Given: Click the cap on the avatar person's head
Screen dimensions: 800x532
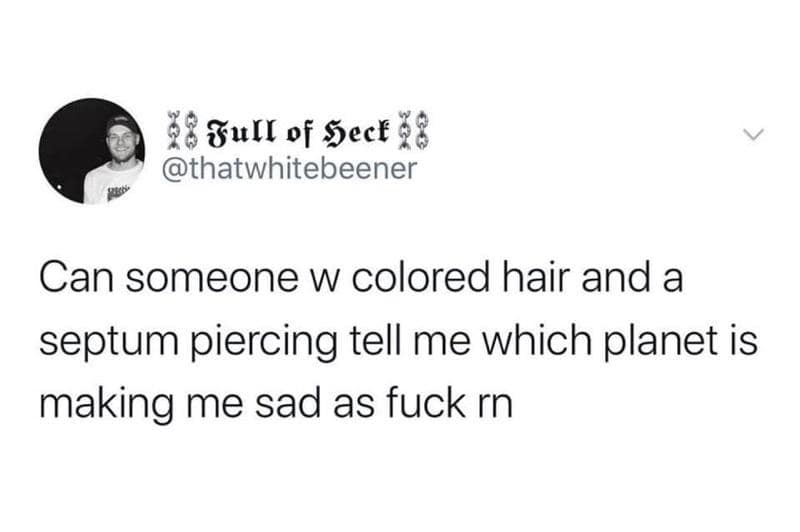Looking at the screenshot, I should (121, 123).
